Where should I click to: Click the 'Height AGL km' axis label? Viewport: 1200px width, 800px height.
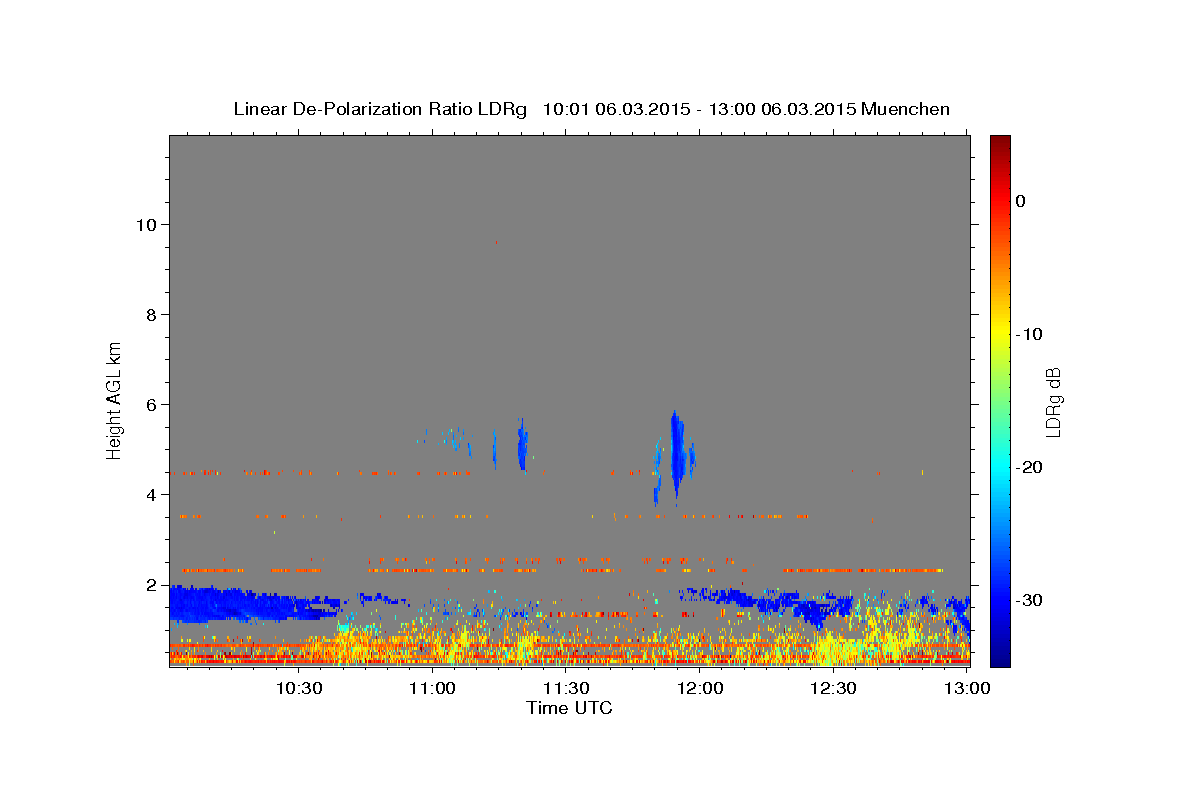115,399
